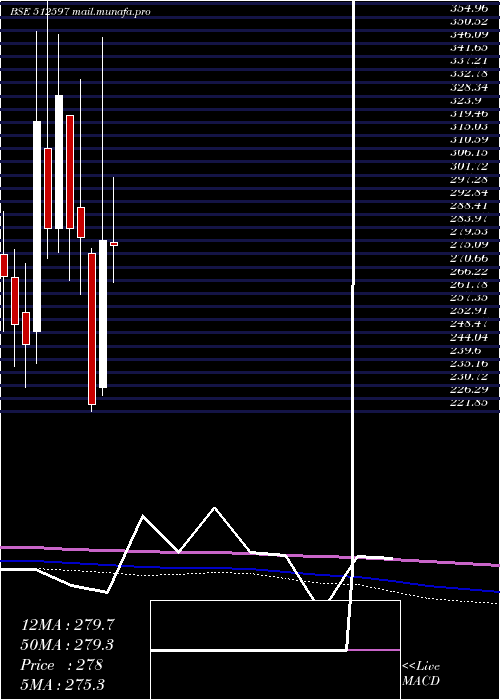
Task: Click the 266.22 price axis label
Action: 469,271
